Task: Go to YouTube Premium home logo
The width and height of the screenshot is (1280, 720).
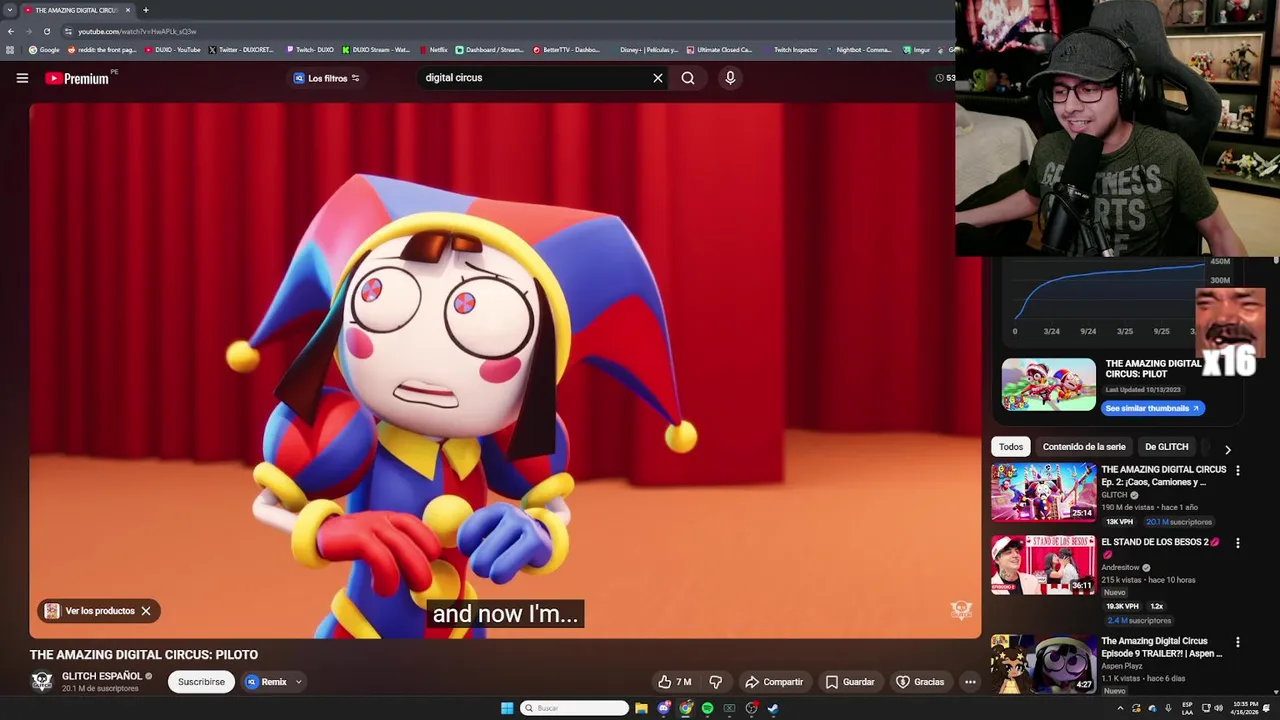Action: point(78,78)
